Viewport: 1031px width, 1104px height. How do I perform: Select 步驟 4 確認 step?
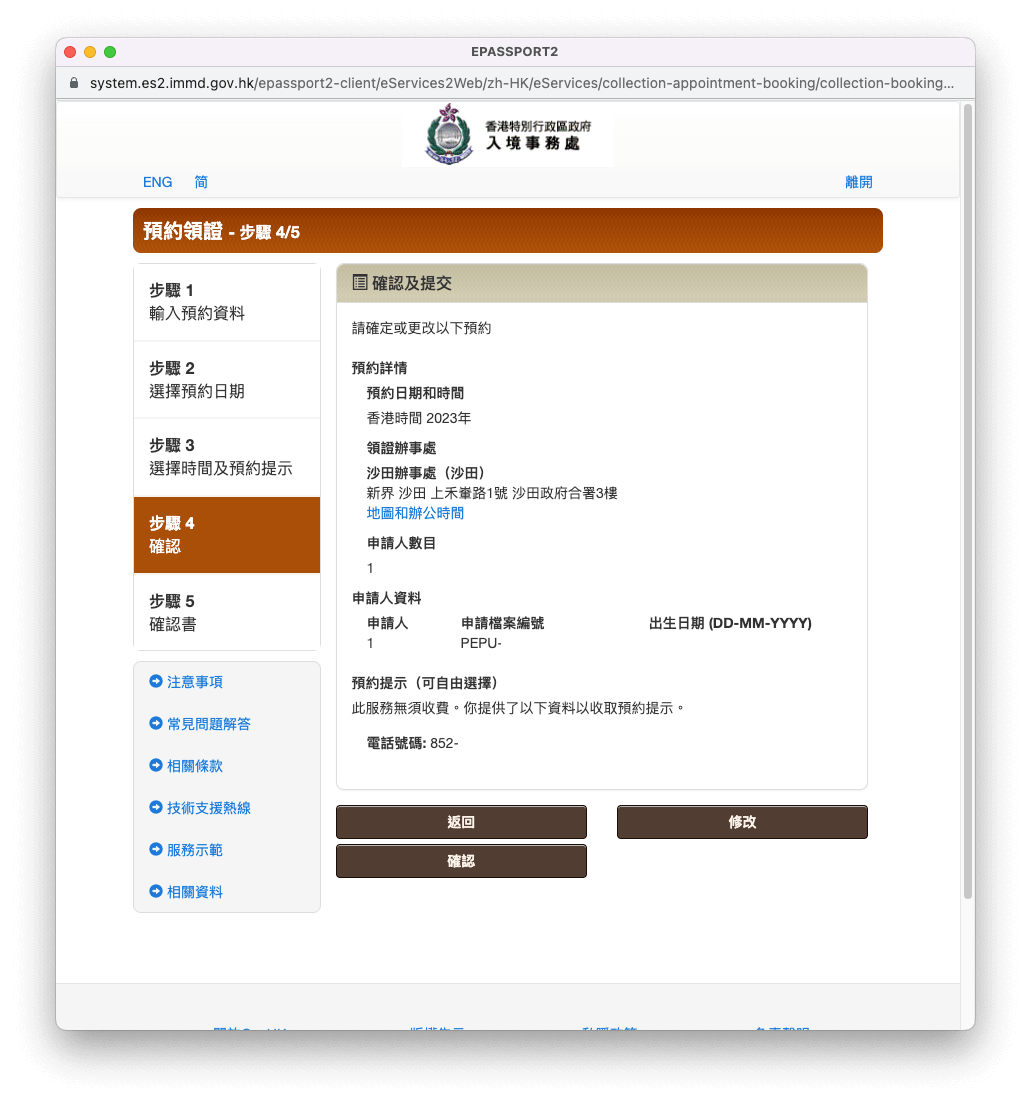pos(227,535)
